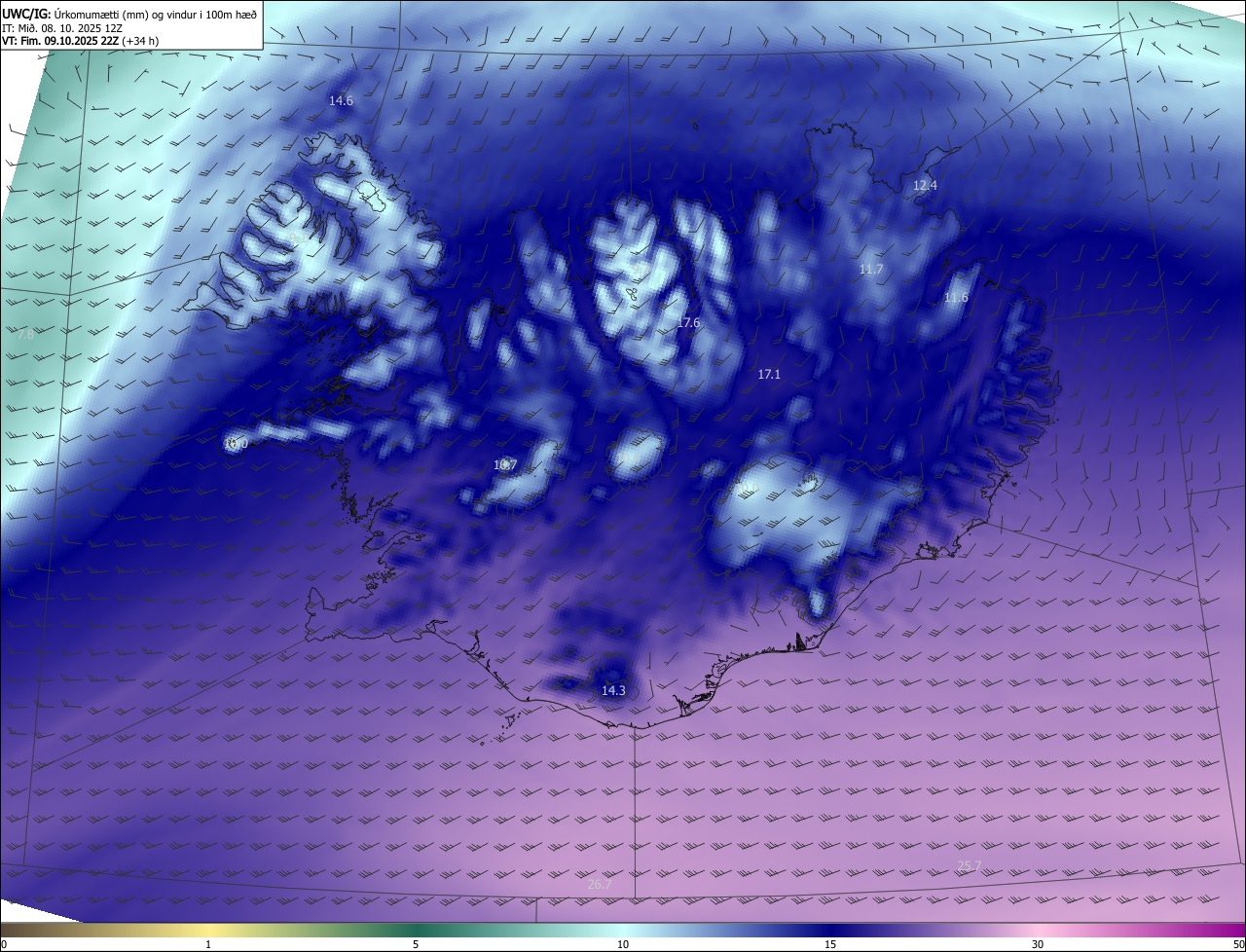
Task: Click the 14.6 value label
Action: [341, 100]
